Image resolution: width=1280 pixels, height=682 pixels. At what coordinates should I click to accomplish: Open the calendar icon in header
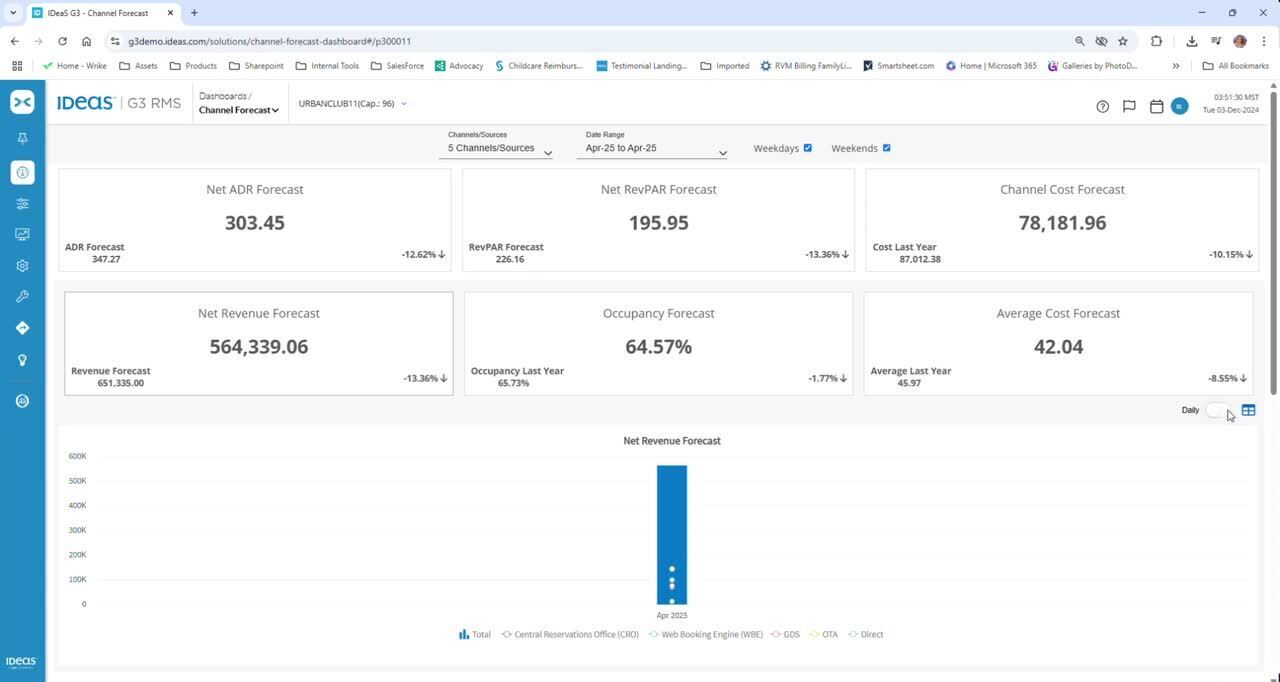pyautogui.click(x=1156, y=106)
